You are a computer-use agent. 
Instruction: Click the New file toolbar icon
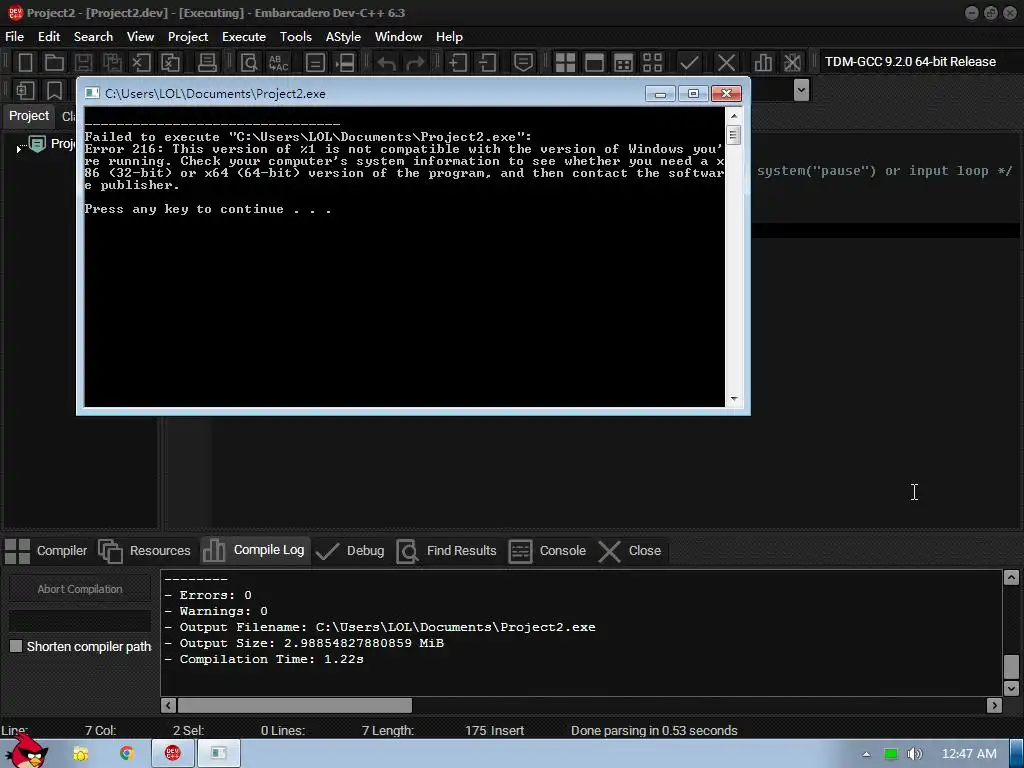[25, 63]
